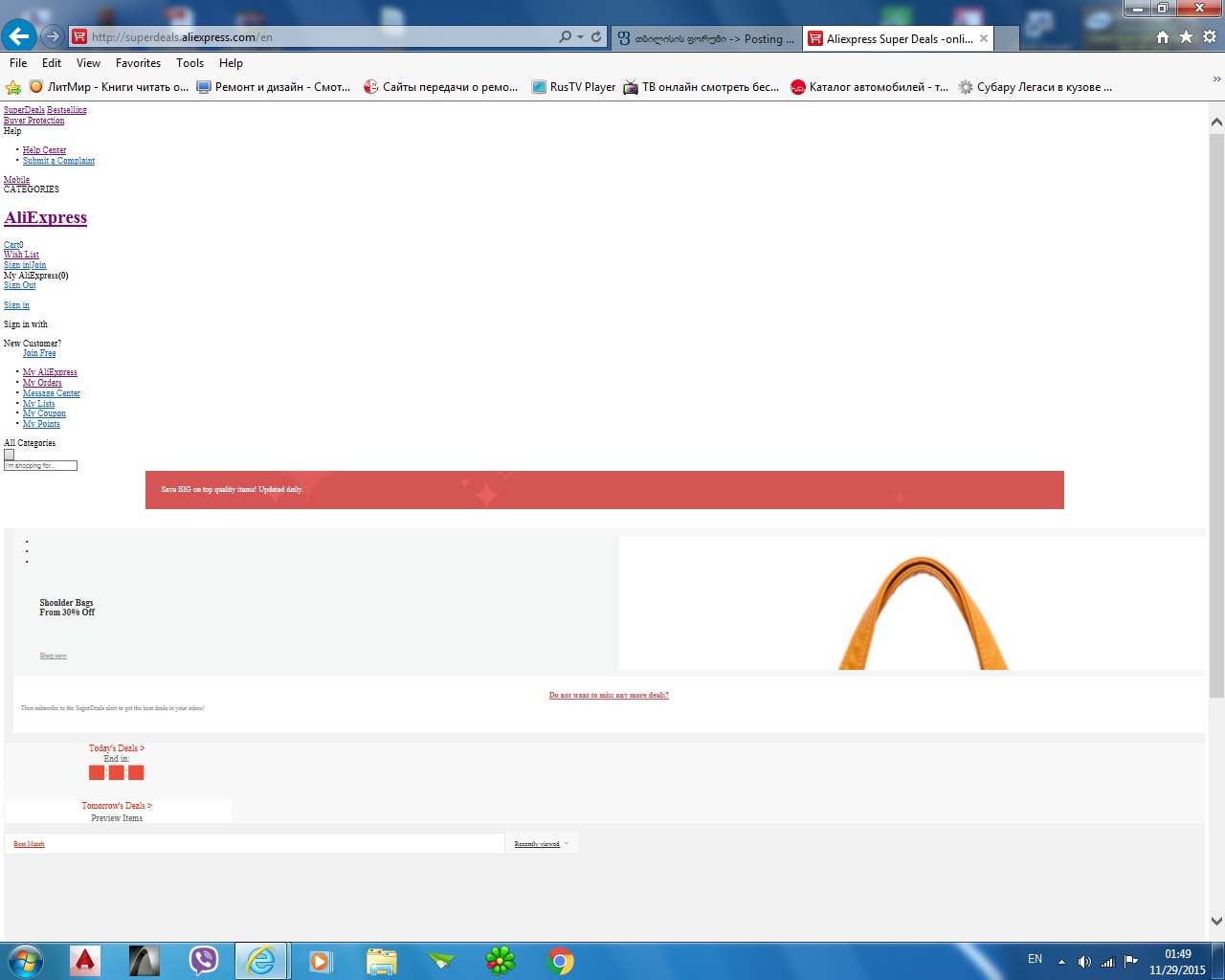Open the Windows Start menu
Viewport: 1225px width, 980px height.
(24, 961)
